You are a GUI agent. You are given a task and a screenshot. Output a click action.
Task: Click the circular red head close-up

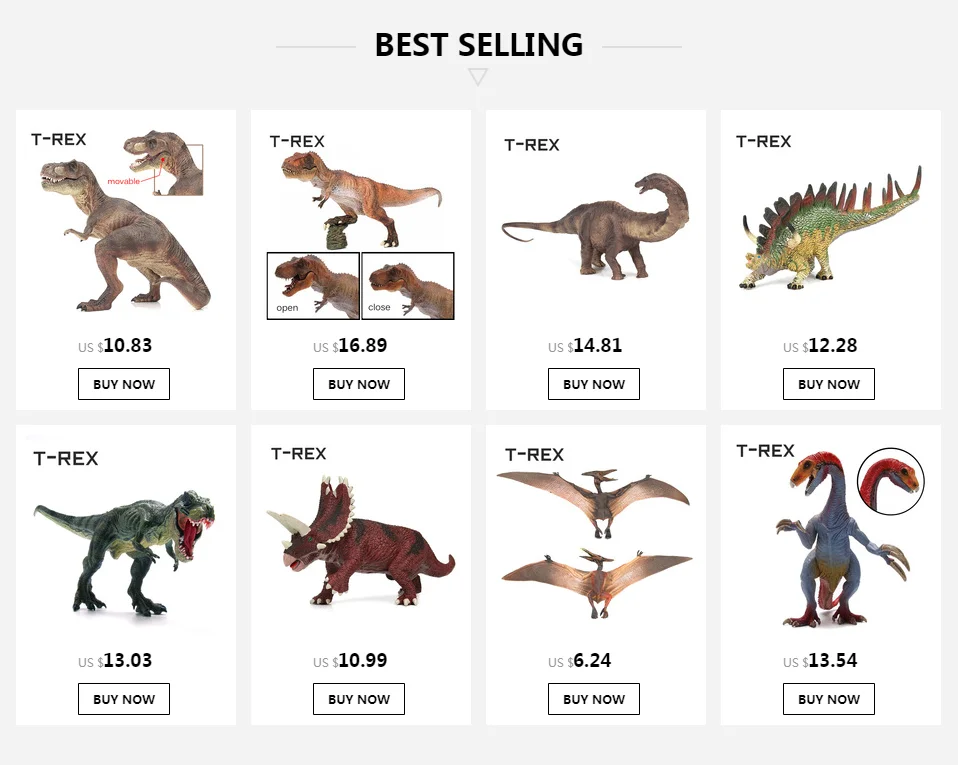pos(891,481)
